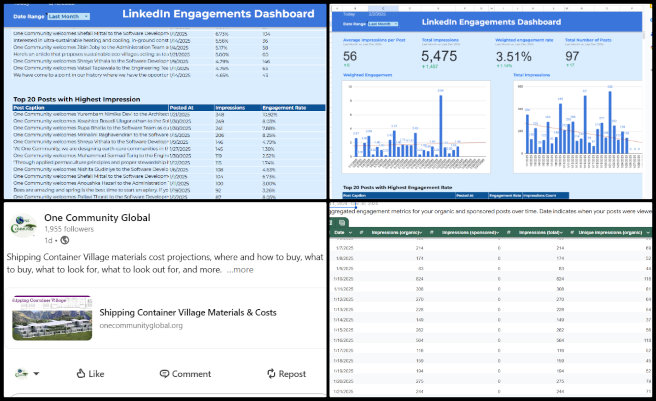Image resolution: width=656 pixels, height=401 pixels.
Task: Click the Total Impressions chart title
Action: point(532,75)
